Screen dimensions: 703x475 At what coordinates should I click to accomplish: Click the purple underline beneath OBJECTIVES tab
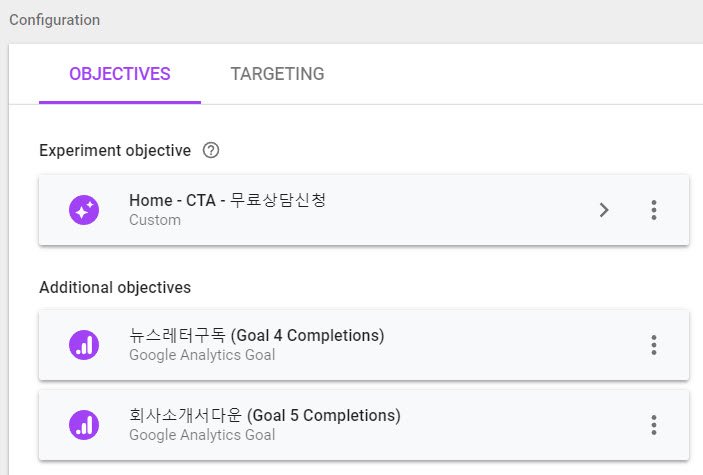click(120, 102)
